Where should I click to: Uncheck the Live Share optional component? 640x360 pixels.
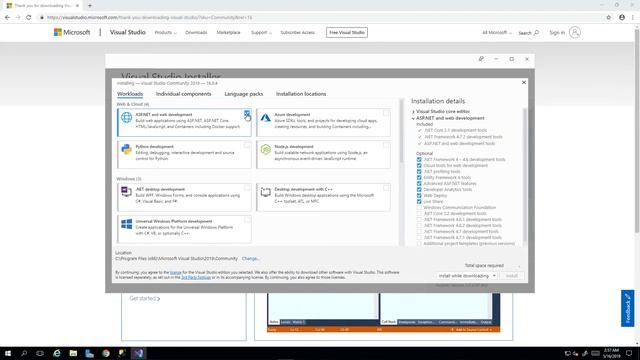coord(419,202)
